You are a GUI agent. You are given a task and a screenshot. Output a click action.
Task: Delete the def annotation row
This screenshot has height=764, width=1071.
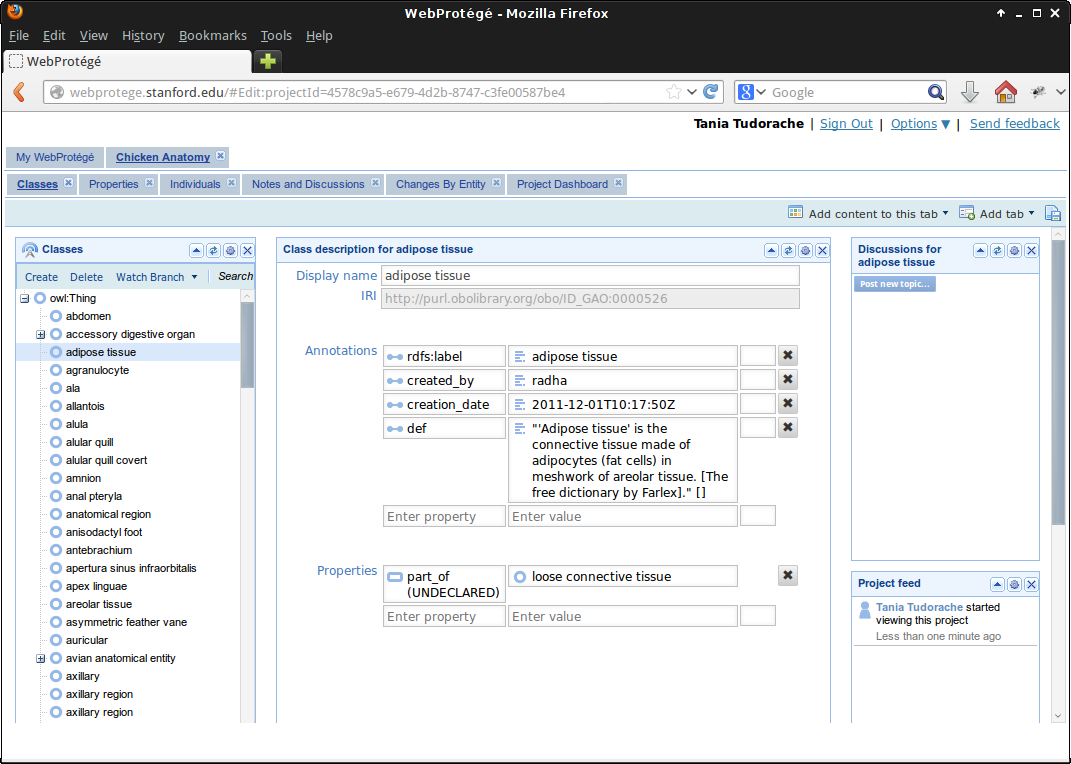(788, 427)
